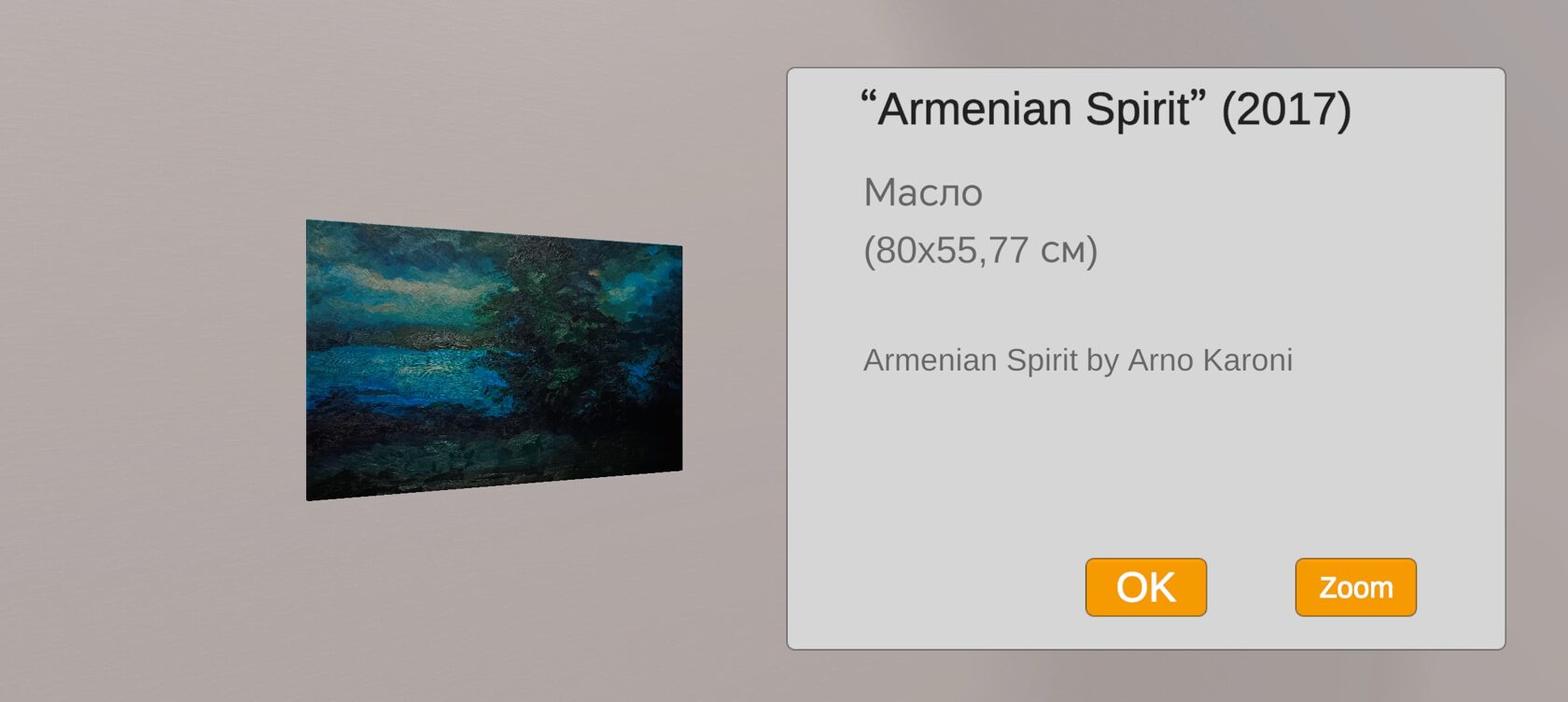The width and height of the screenshot is (1568, 702).
Task: Open the painting with the Zoom button
Action: tap(1355, 587)
